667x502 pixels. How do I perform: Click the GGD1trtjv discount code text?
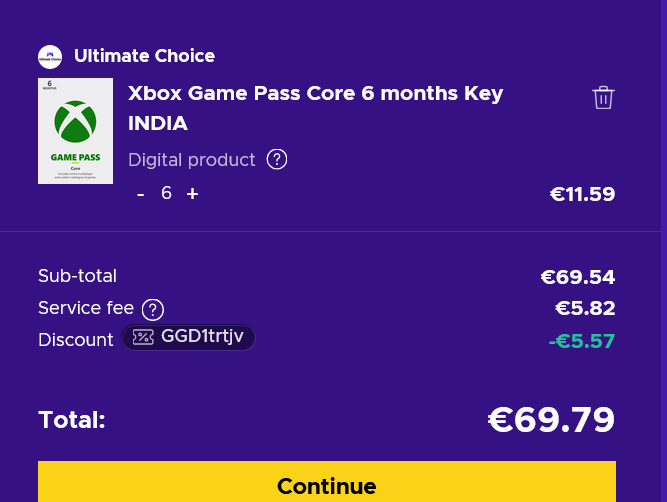[202, 337]
